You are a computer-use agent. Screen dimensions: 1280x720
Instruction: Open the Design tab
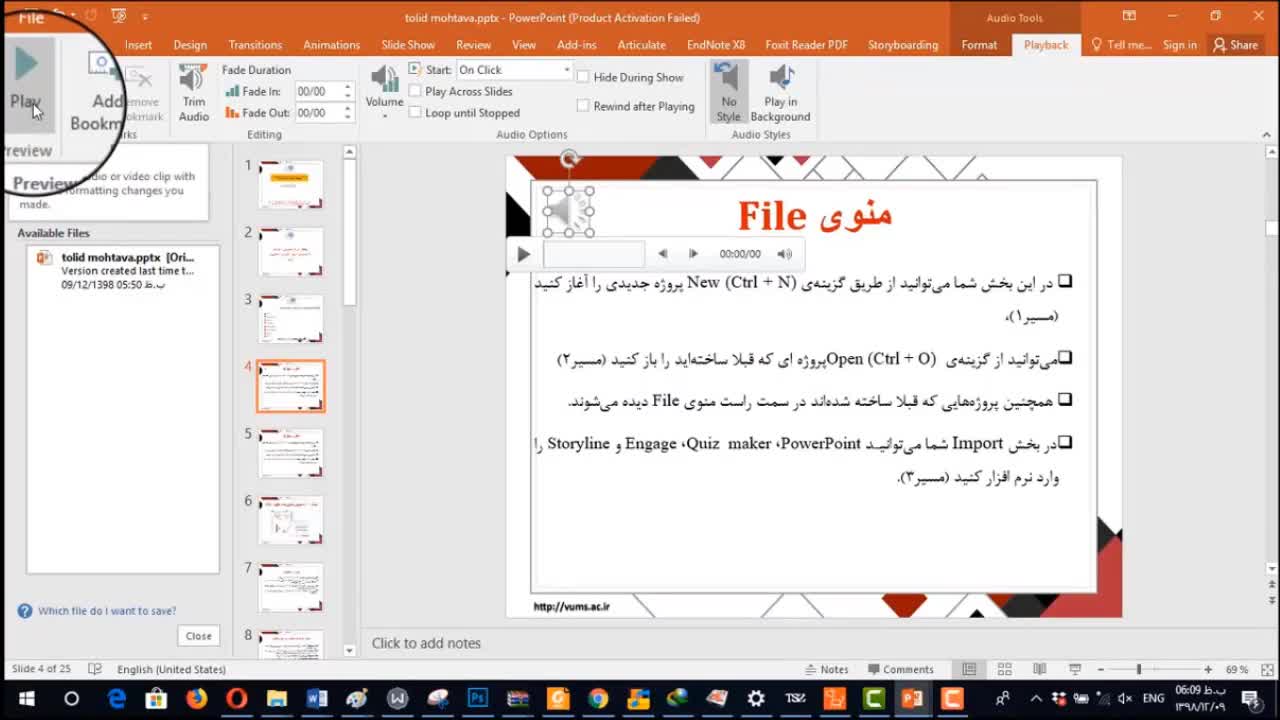pos(190,45)
